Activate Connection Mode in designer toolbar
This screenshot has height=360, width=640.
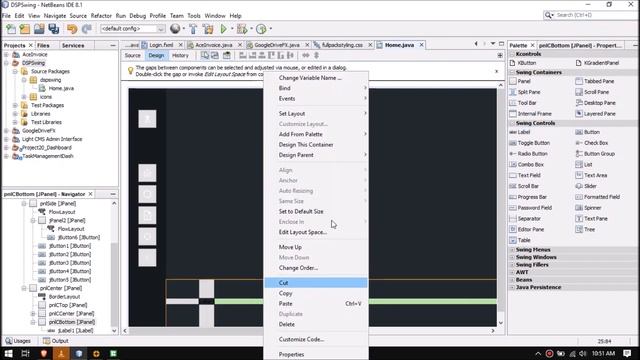[215, 55]
